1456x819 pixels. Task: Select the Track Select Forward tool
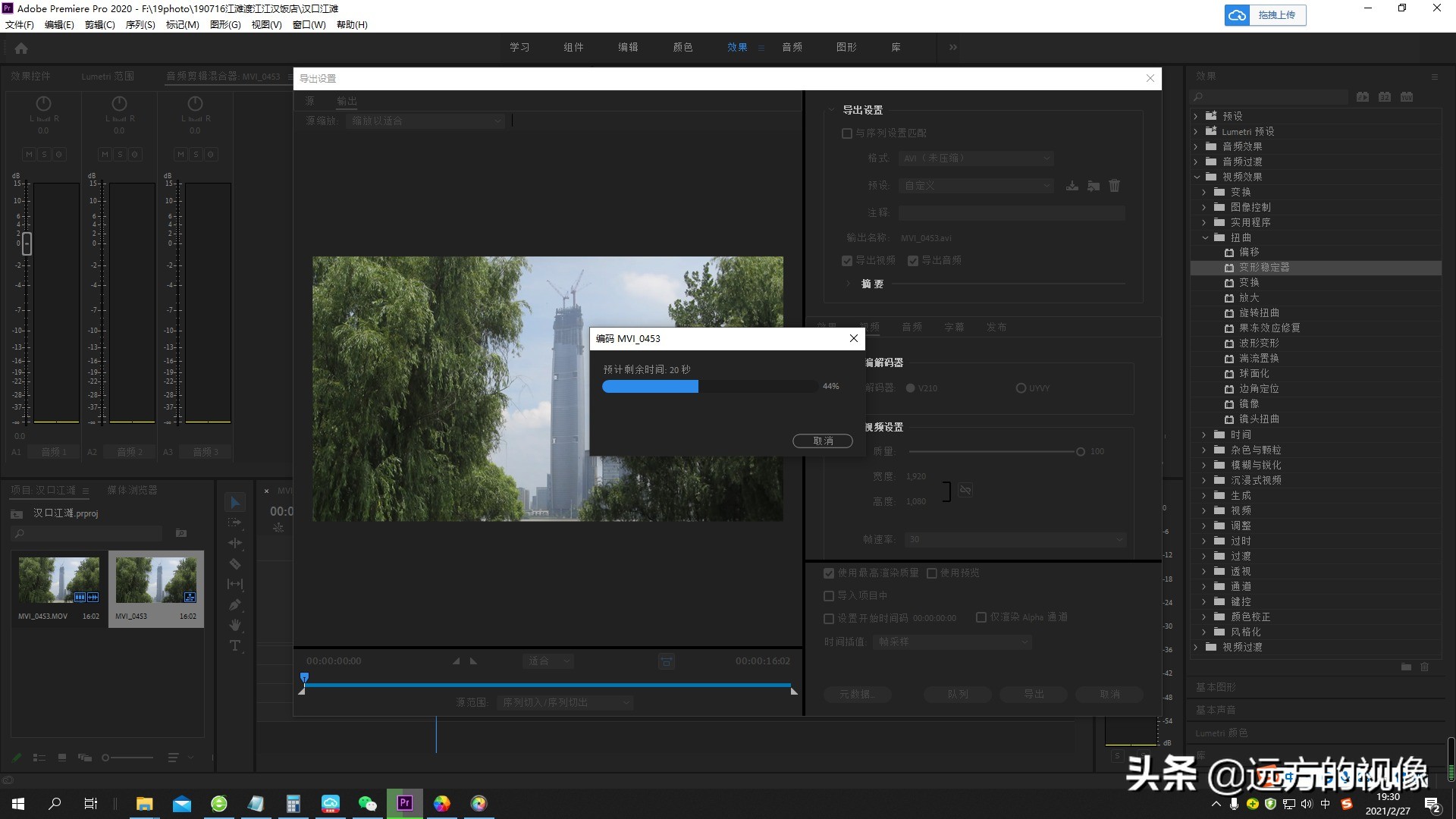(235, 522)
